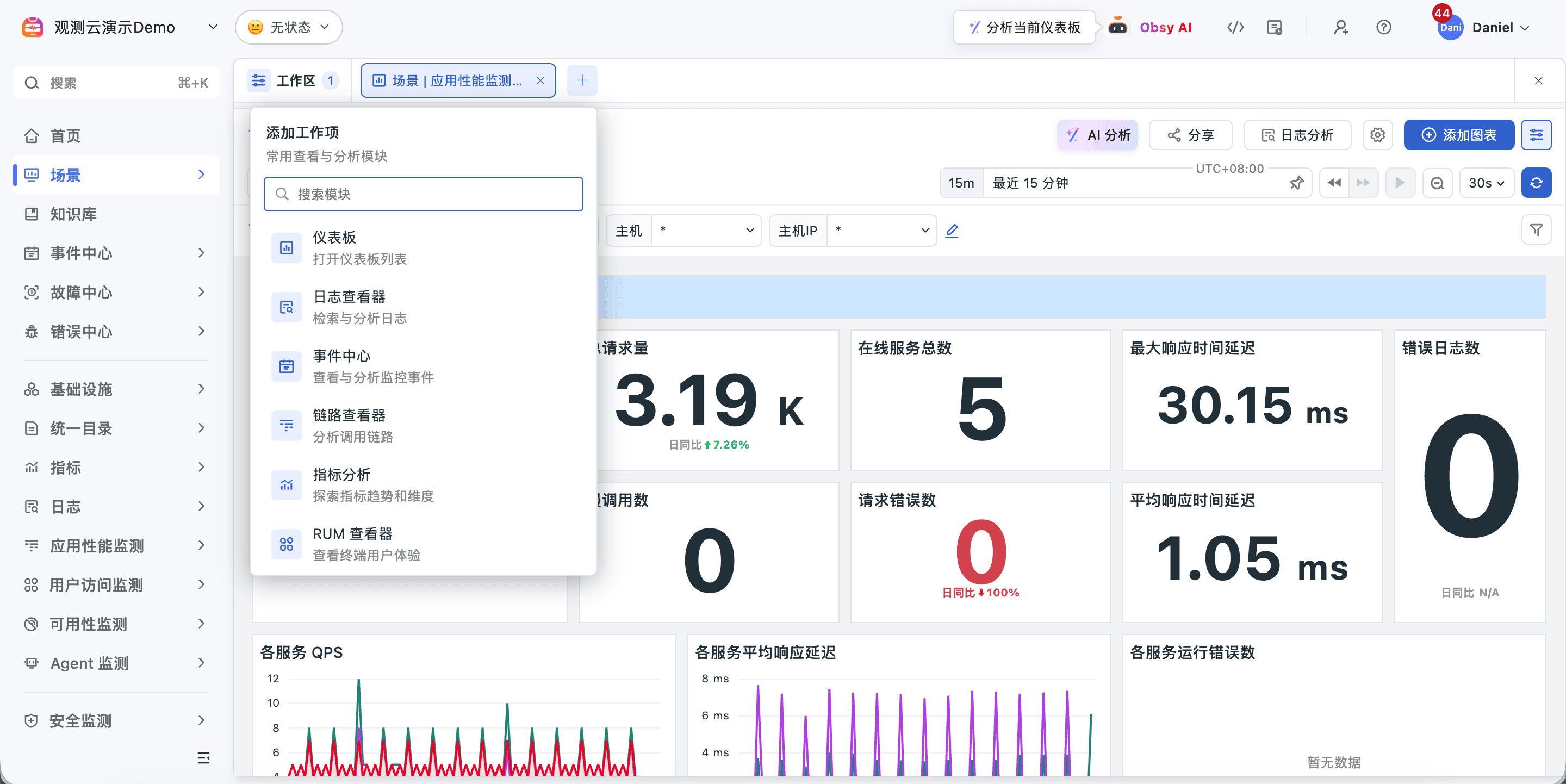
Task: Open RUM 查看器 module
Action: coord(423,544)
